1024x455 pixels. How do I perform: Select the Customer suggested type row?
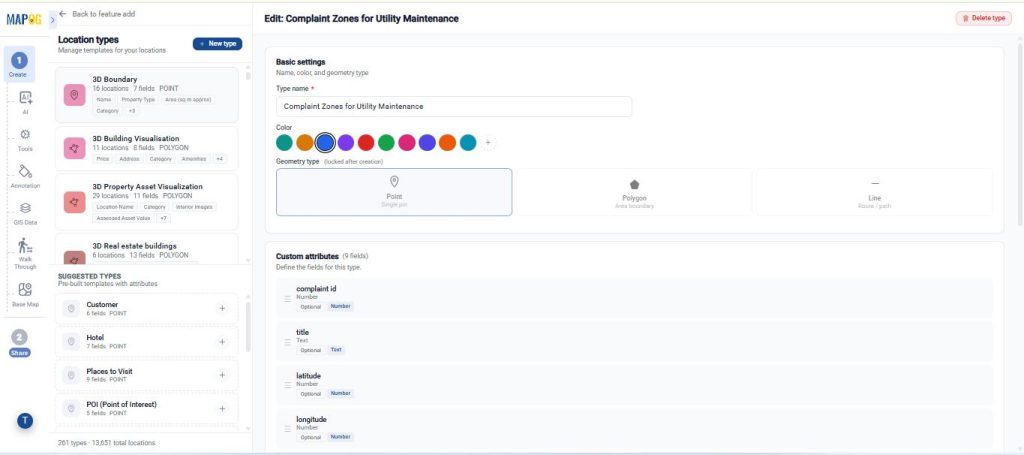pyautogui.click(x=147, y=308)
